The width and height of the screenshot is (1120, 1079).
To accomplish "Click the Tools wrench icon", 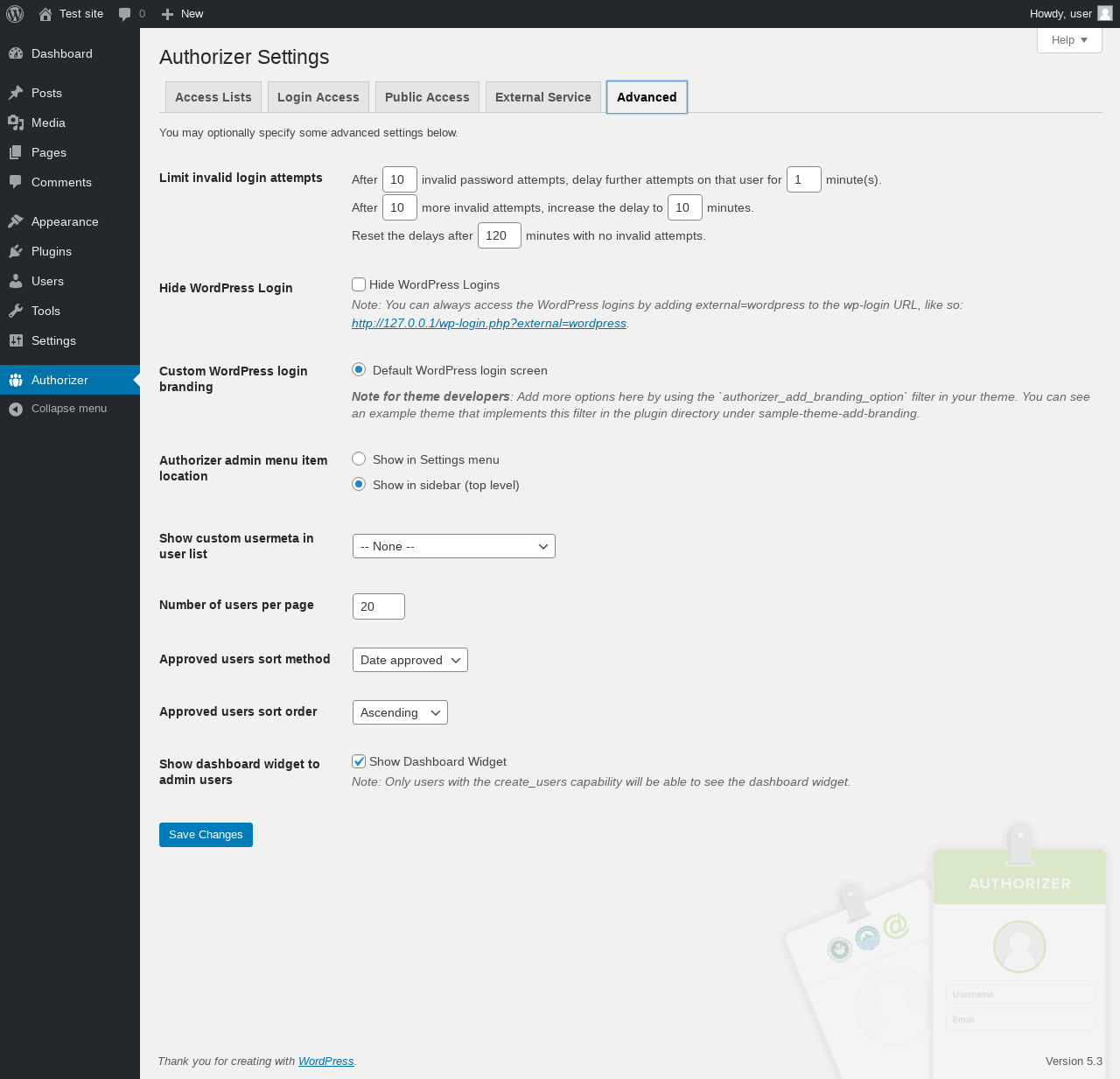I will (x=16, y=311).
